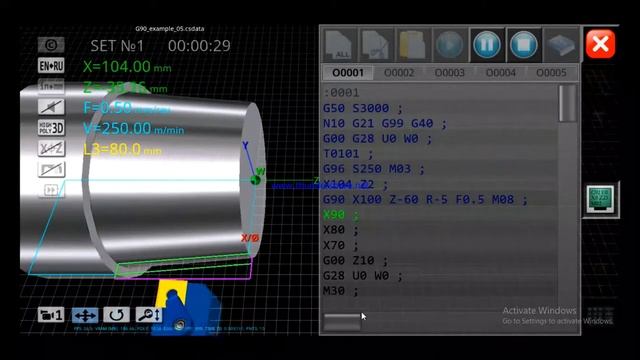Click the 'X70 ;' code line
Image resolution: width=640 pixels, height=360 pixels.
[340, 245]
